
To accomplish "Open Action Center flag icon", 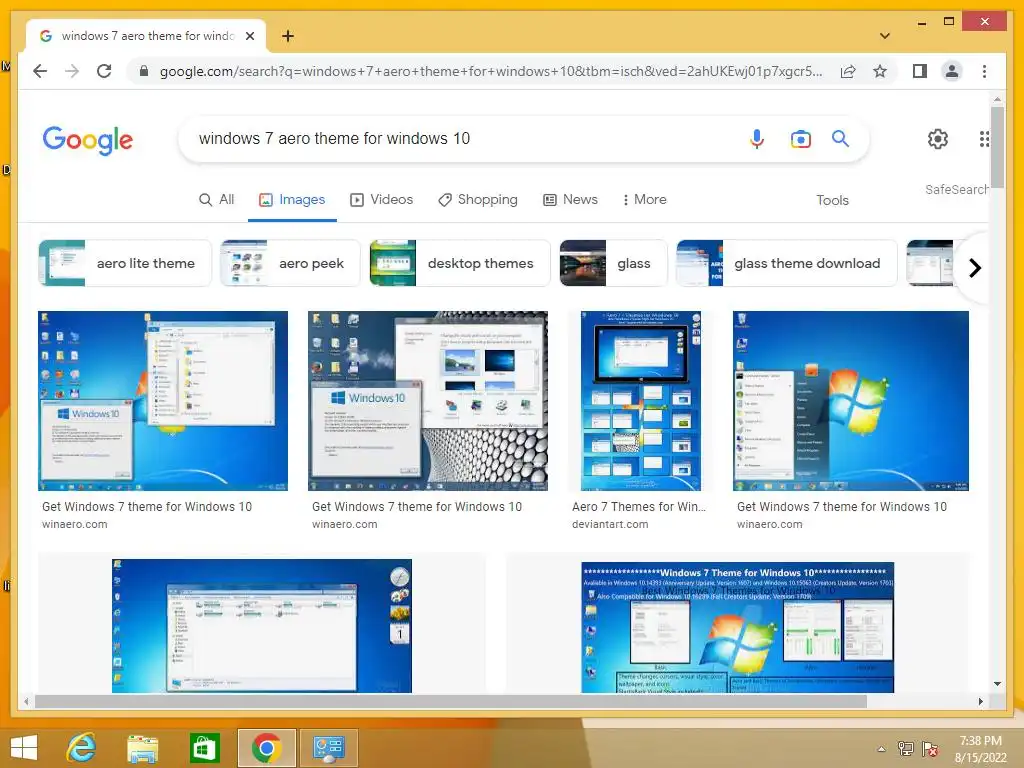I will coord(930,749).
